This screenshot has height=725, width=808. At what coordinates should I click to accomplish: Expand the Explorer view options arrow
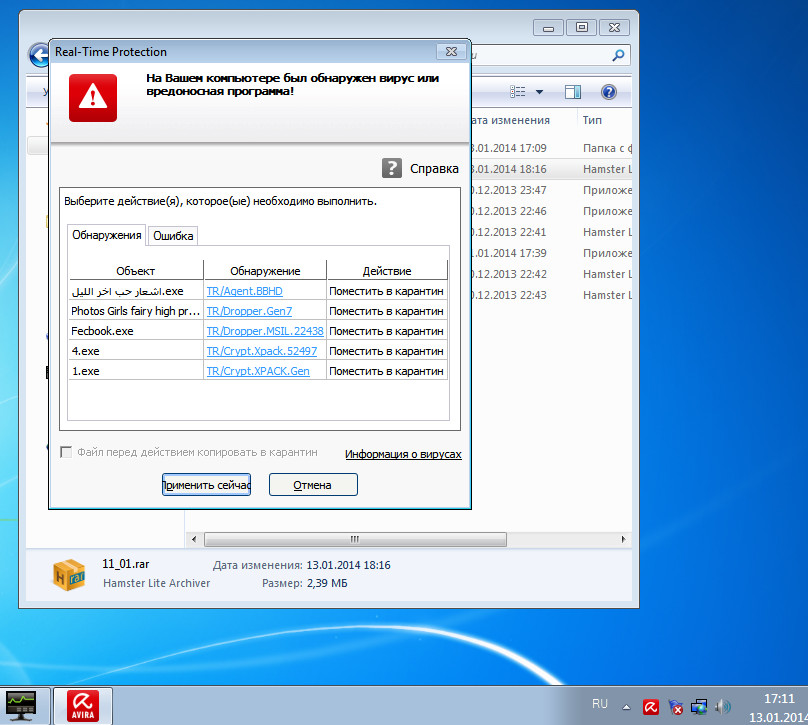(540, 92)
